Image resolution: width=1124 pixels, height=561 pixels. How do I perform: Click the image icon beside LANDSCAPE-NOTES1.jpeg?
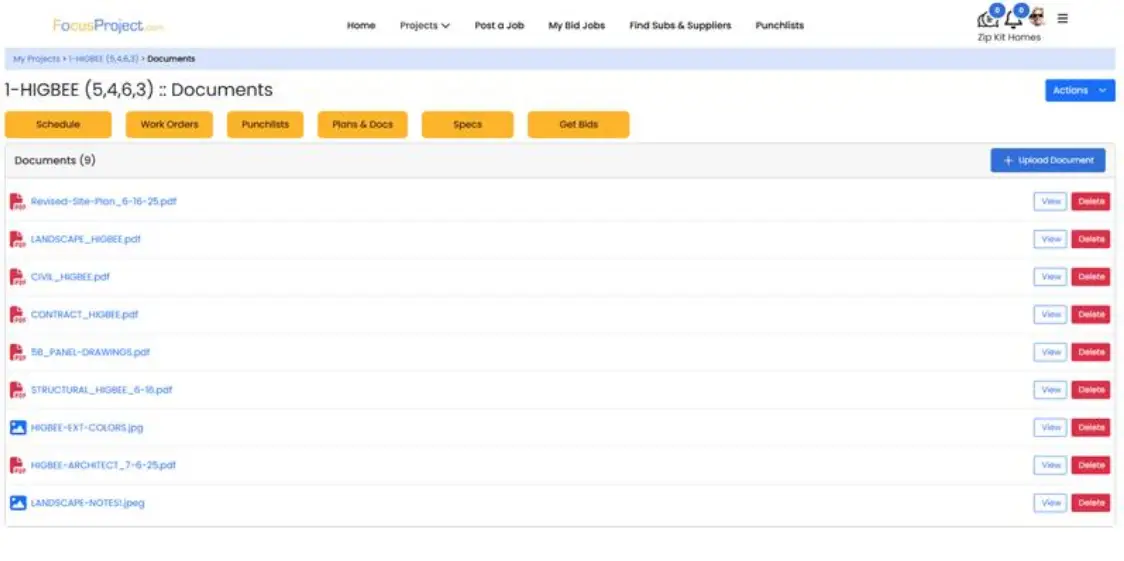coord(17,503)
